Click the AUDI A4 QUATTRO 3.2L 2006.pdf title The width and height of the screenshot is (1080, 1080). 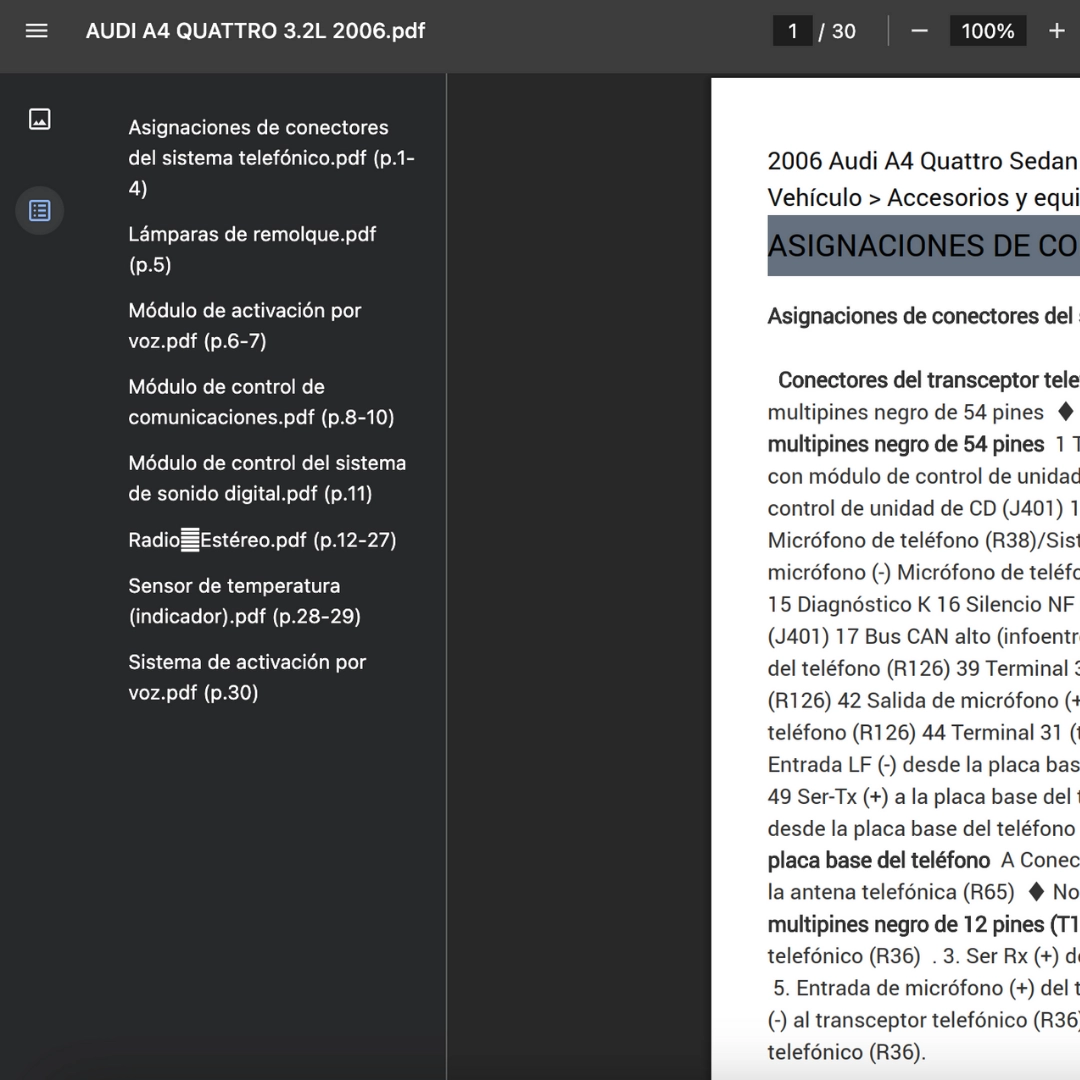pyautogui.click(x=256, y=31)
